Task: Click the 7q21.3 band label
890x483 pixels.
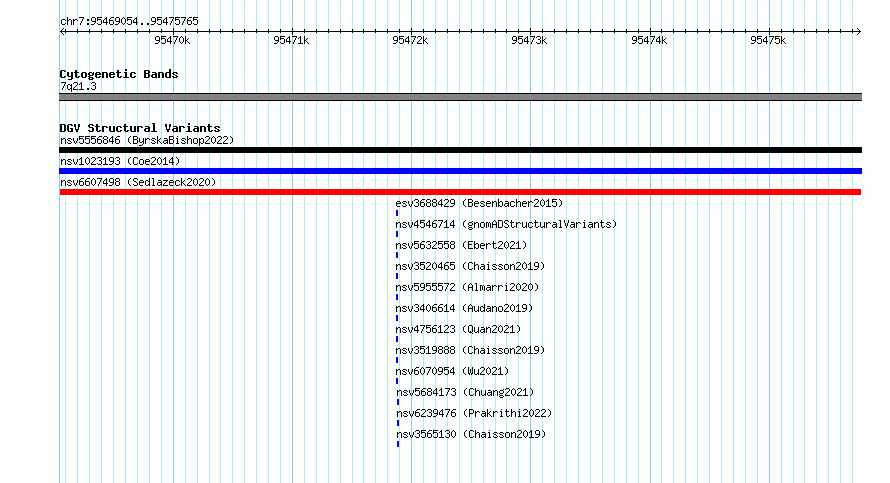Action: coord(78,86)
